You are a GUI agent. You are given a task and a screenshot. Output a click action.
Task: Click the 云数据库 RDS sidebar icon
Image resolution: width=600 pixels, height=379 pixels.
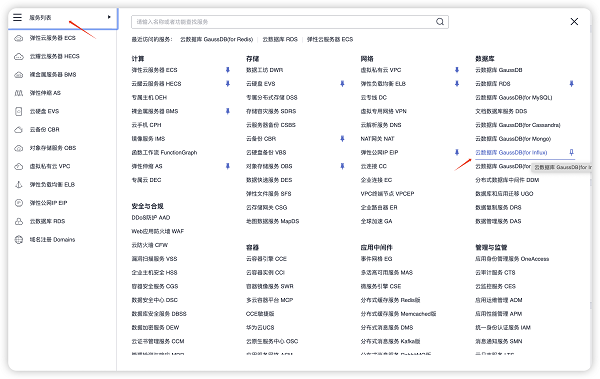(19, 221)
